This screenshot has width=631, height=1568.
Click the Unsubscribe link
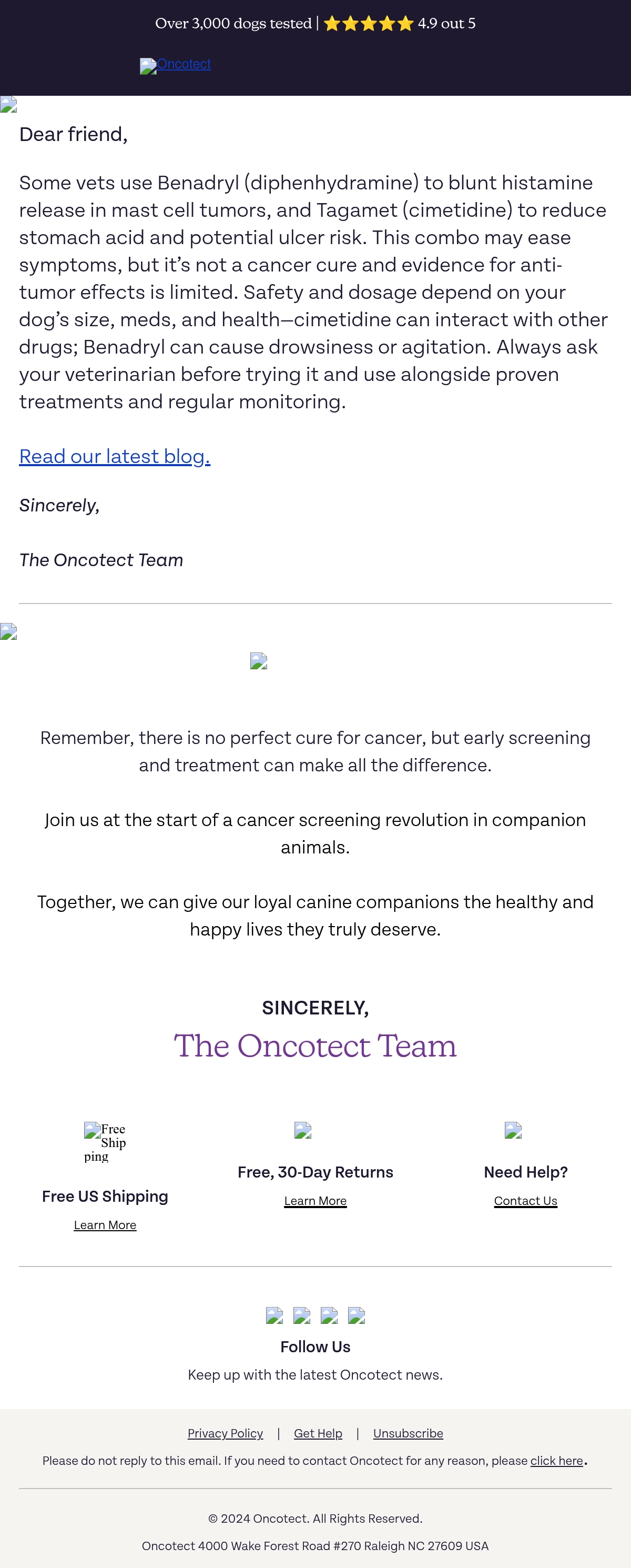408,1433
